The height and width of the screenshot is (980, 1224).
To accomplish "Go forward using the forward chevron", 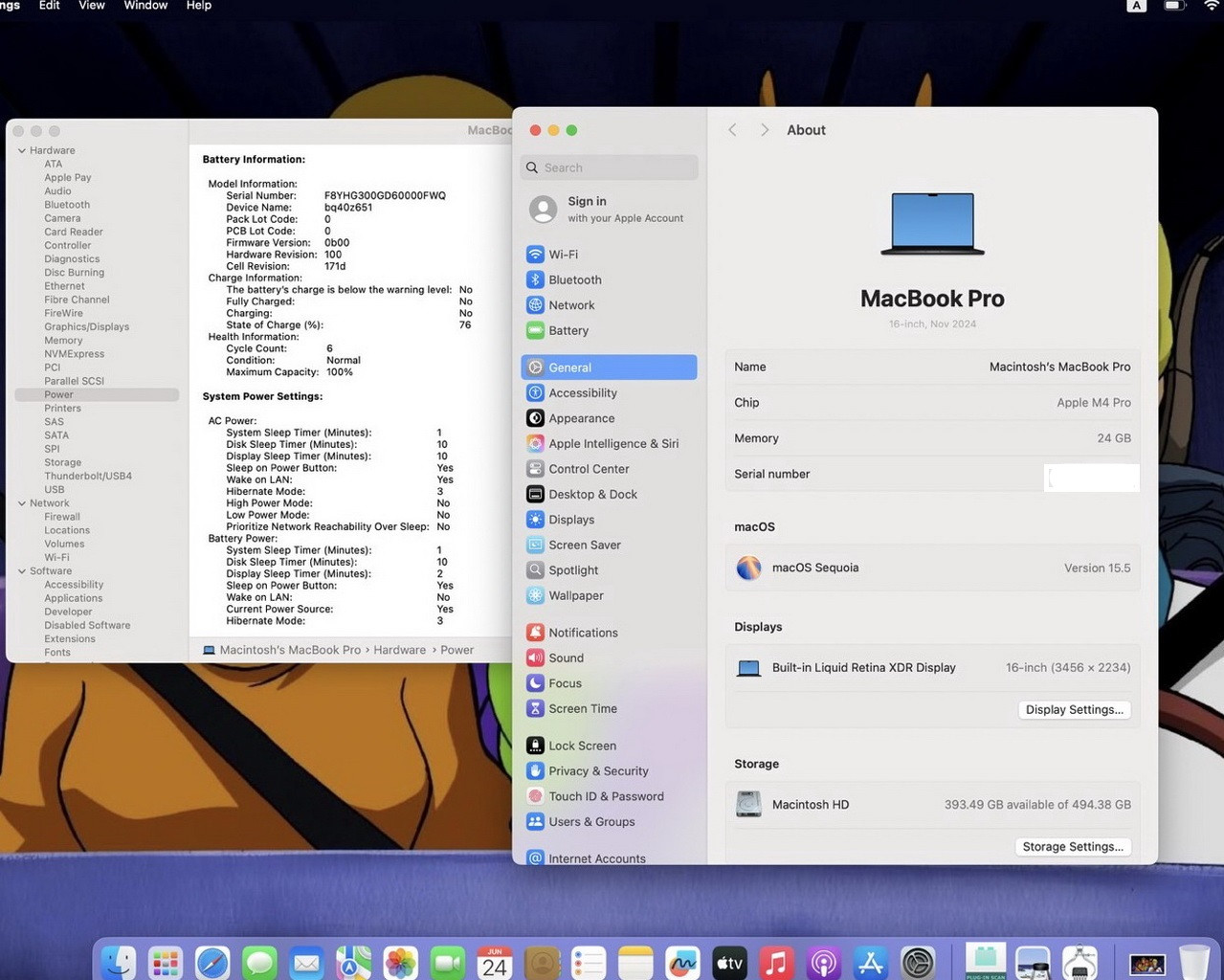I will (x=764, y=130).
